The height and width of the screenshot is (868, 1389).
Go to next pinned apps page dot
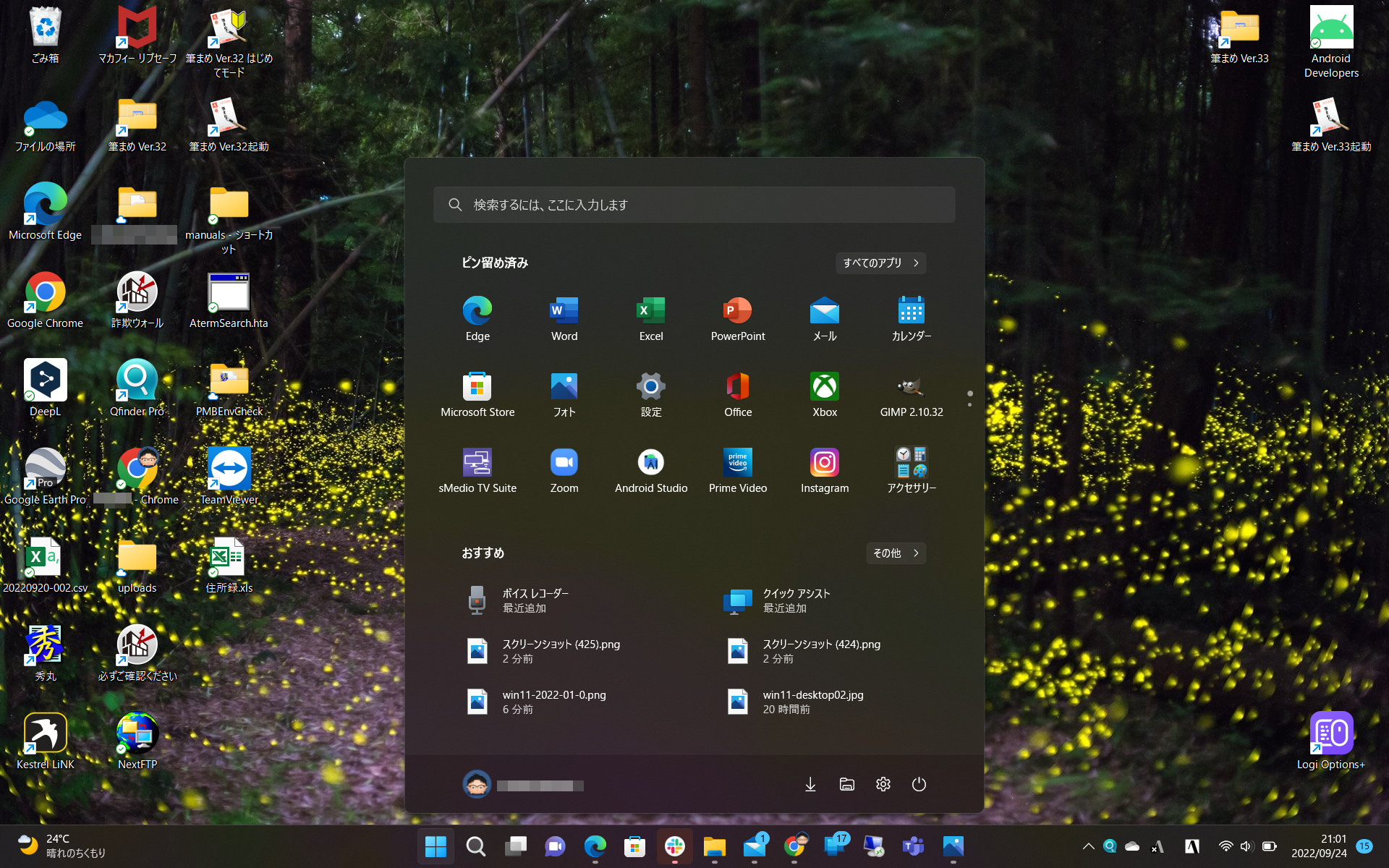(969, 404)
